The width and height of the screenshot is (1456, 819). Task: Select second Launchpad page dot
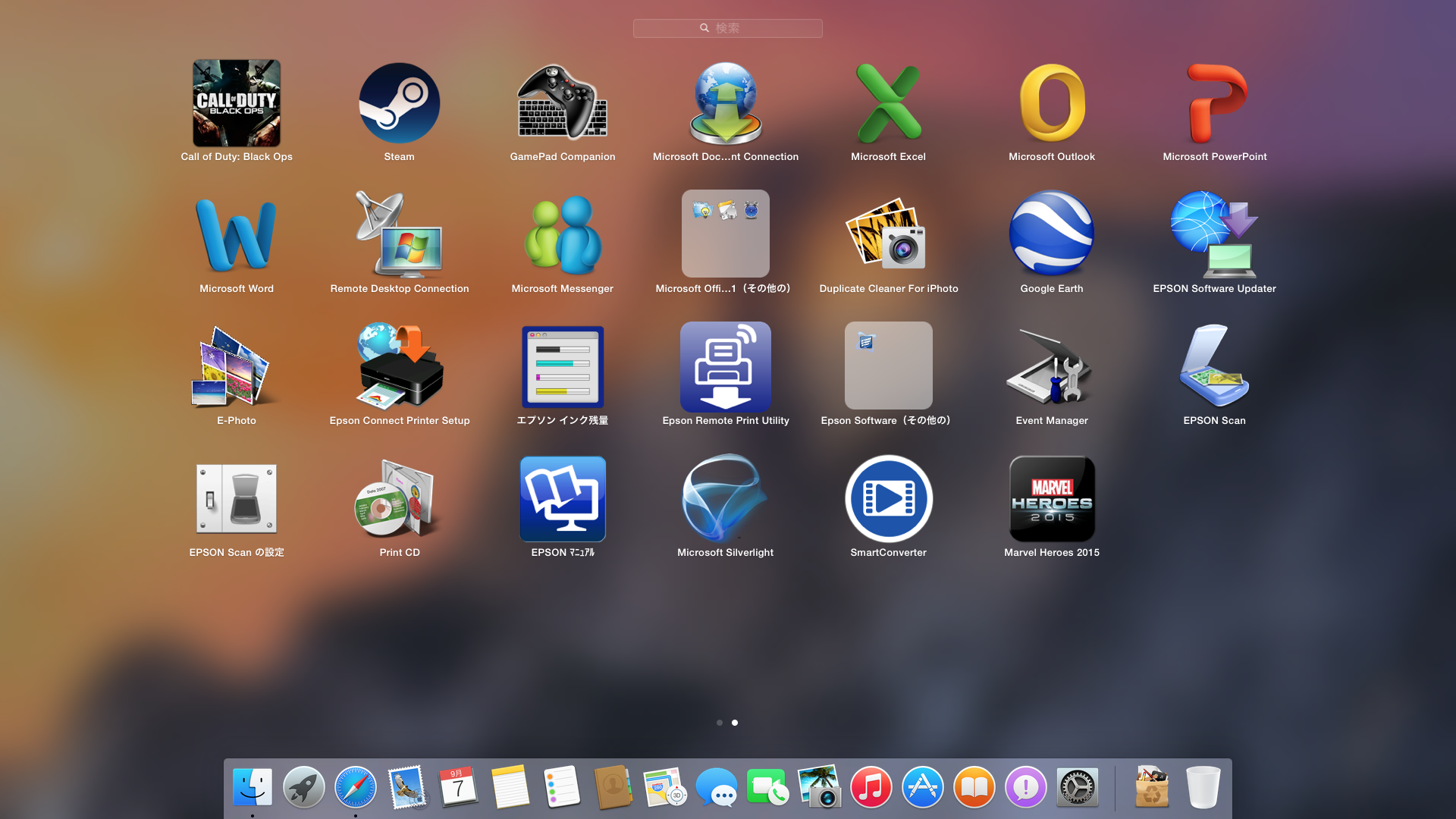[735, 723]
